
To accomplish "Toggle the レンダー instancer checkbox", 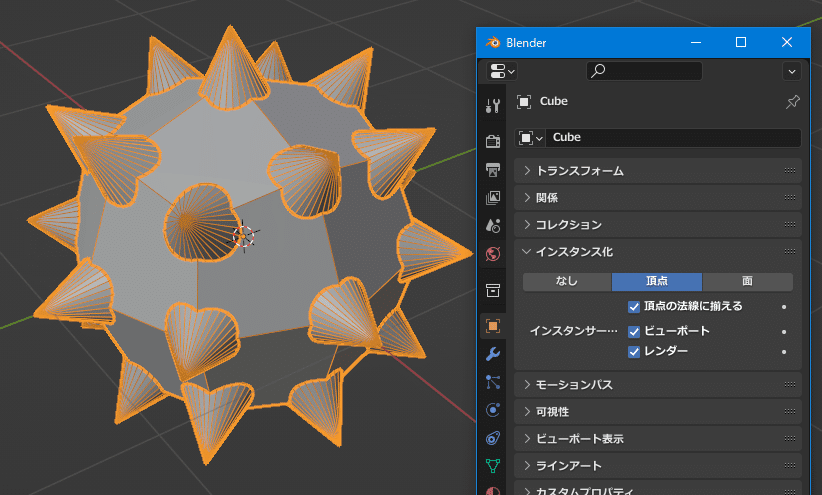I will 634,352.
